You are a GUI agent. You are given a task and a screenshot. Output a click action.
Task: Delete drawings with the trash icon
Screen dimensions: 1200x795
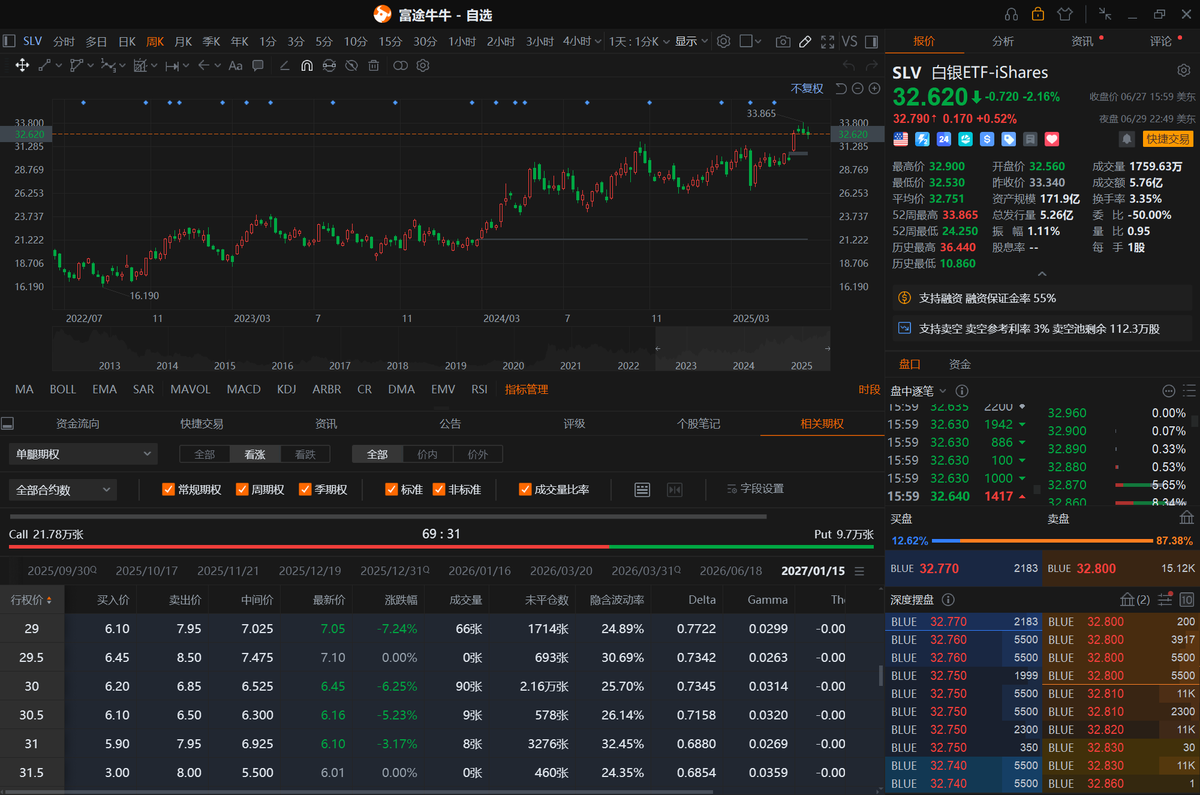click(x=374, y=65)
